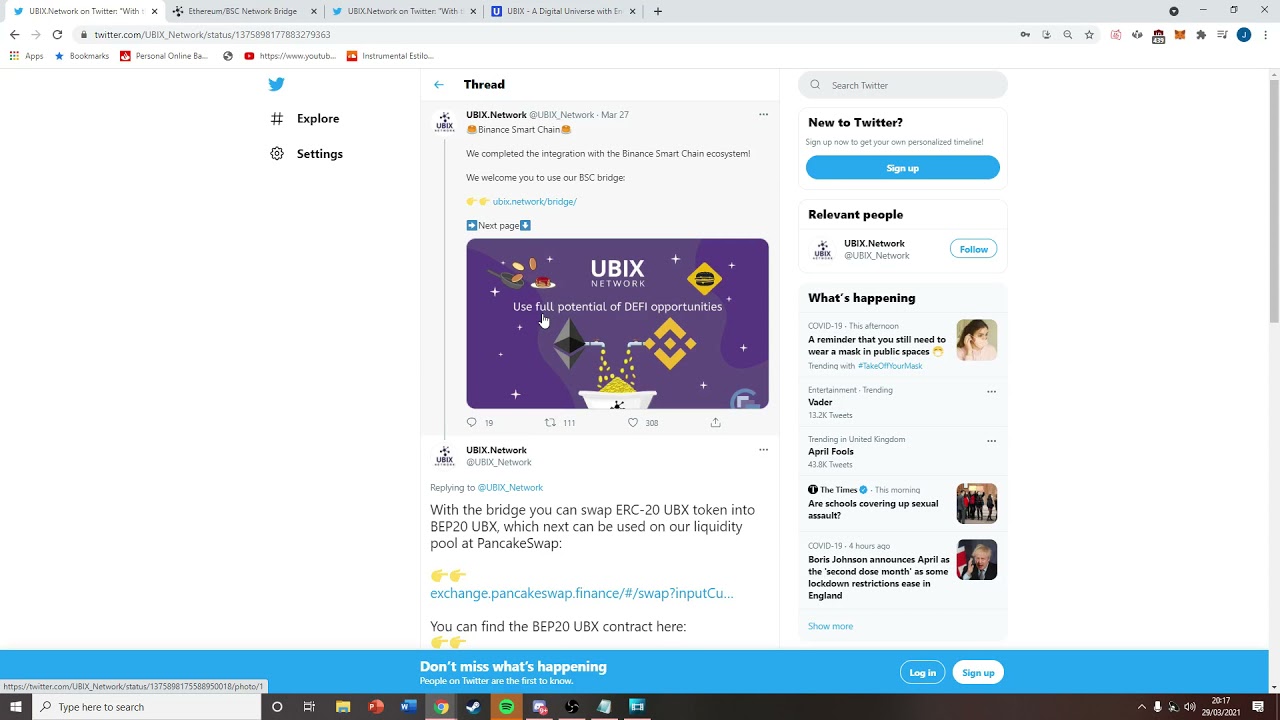Open UBIX.Network profile in Relevant people
Screen dimensions: 1280x720
(874, 244)
